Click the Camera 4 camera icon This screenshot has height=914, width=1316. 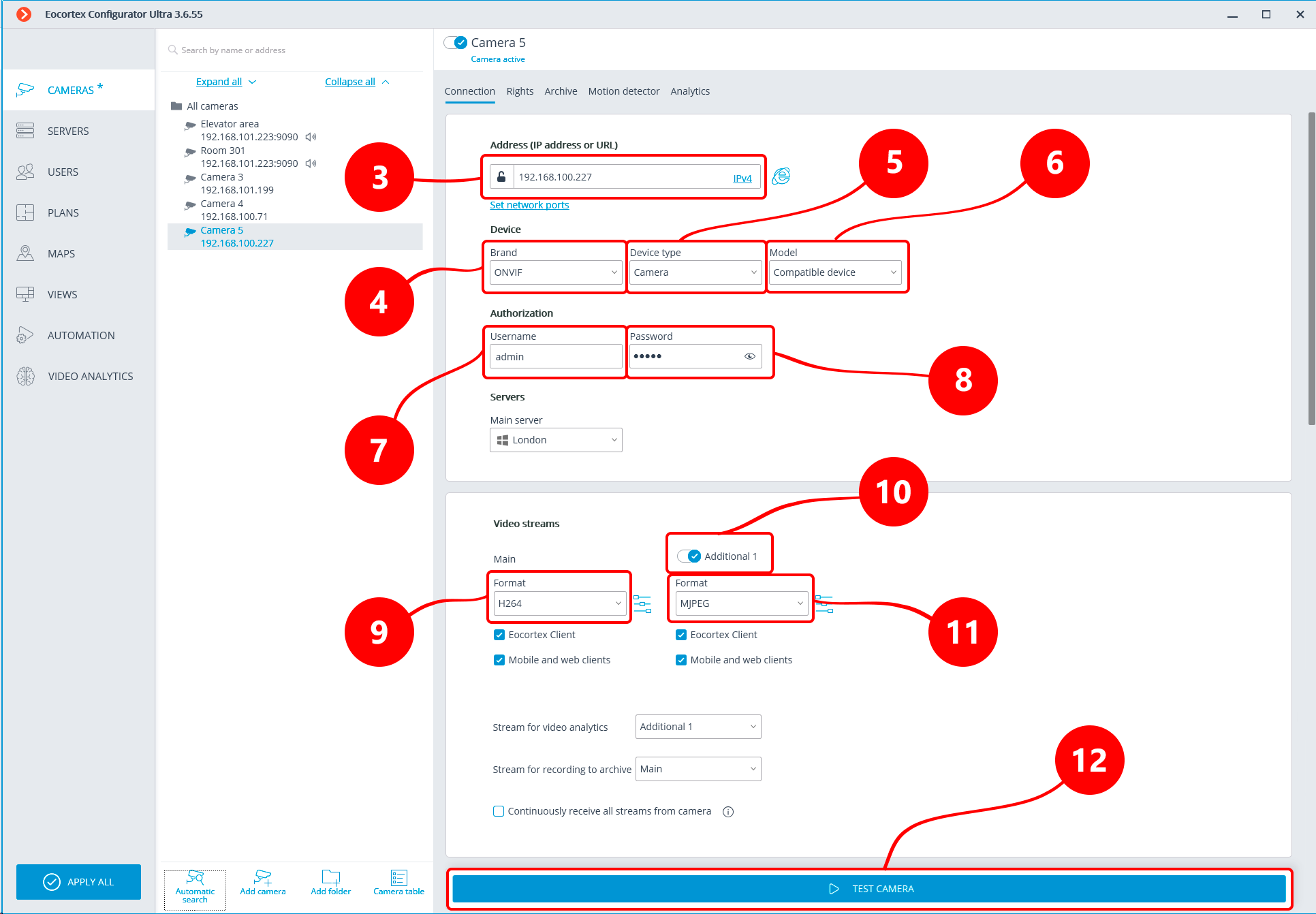(190, 205)
